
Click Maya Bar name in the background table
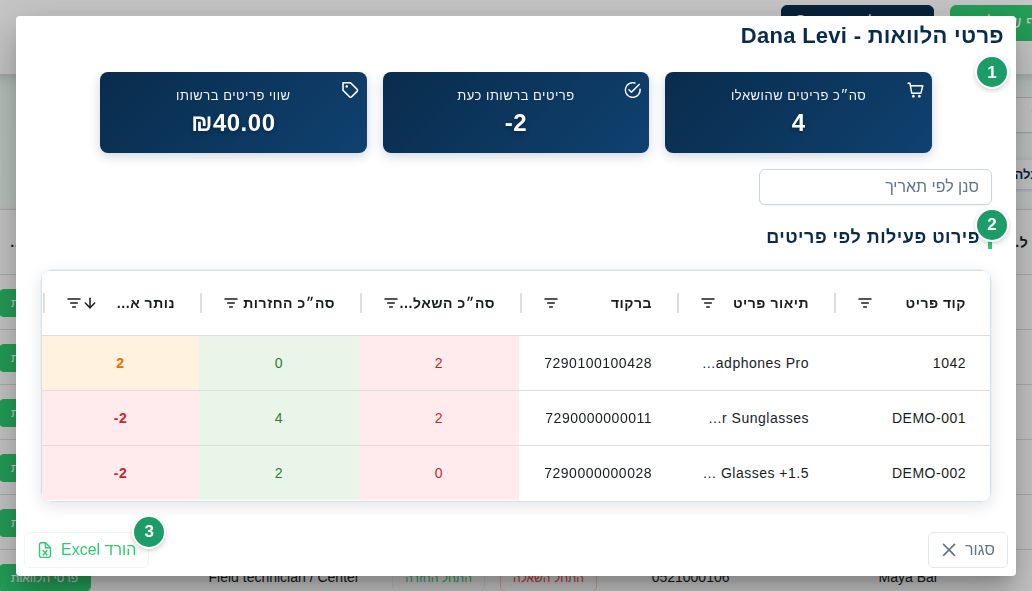coord(907,578)
